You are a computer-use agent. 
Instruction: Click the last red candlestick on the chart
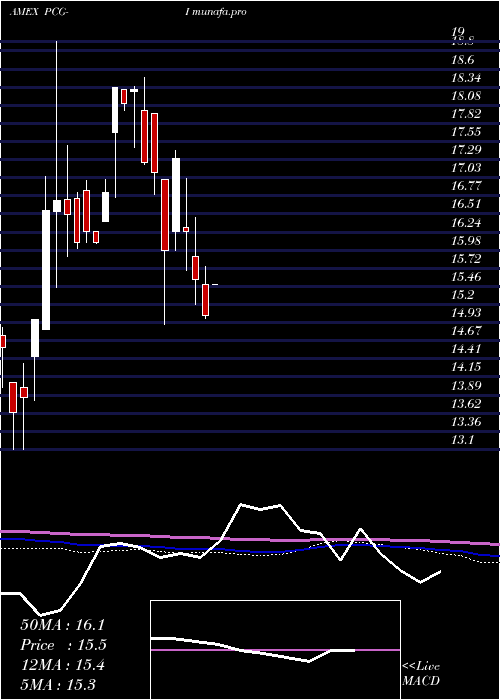[205, 300]
